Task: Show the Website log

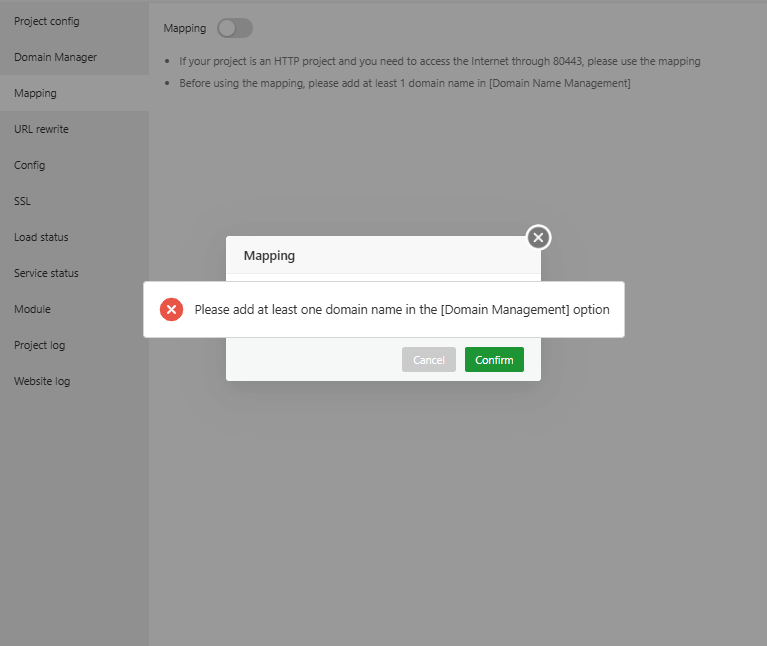Action: [x=74, y=381]
